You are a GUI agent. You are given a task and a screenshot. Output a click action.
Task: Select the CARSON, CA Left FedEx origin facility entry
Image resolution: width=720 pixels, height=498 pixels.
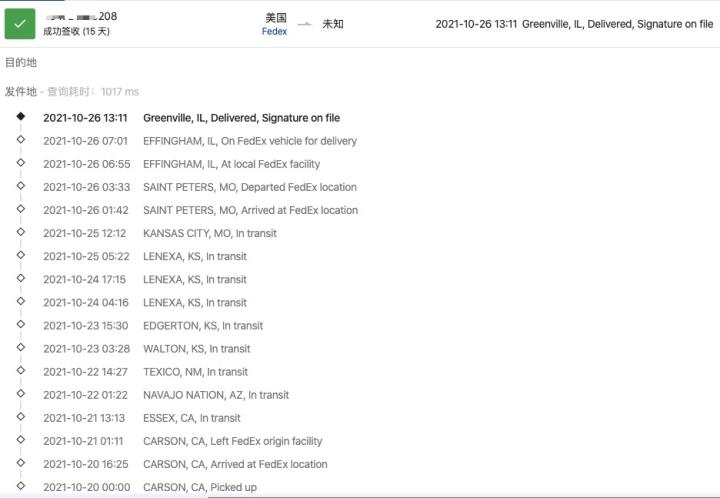[x=183, y=442]
